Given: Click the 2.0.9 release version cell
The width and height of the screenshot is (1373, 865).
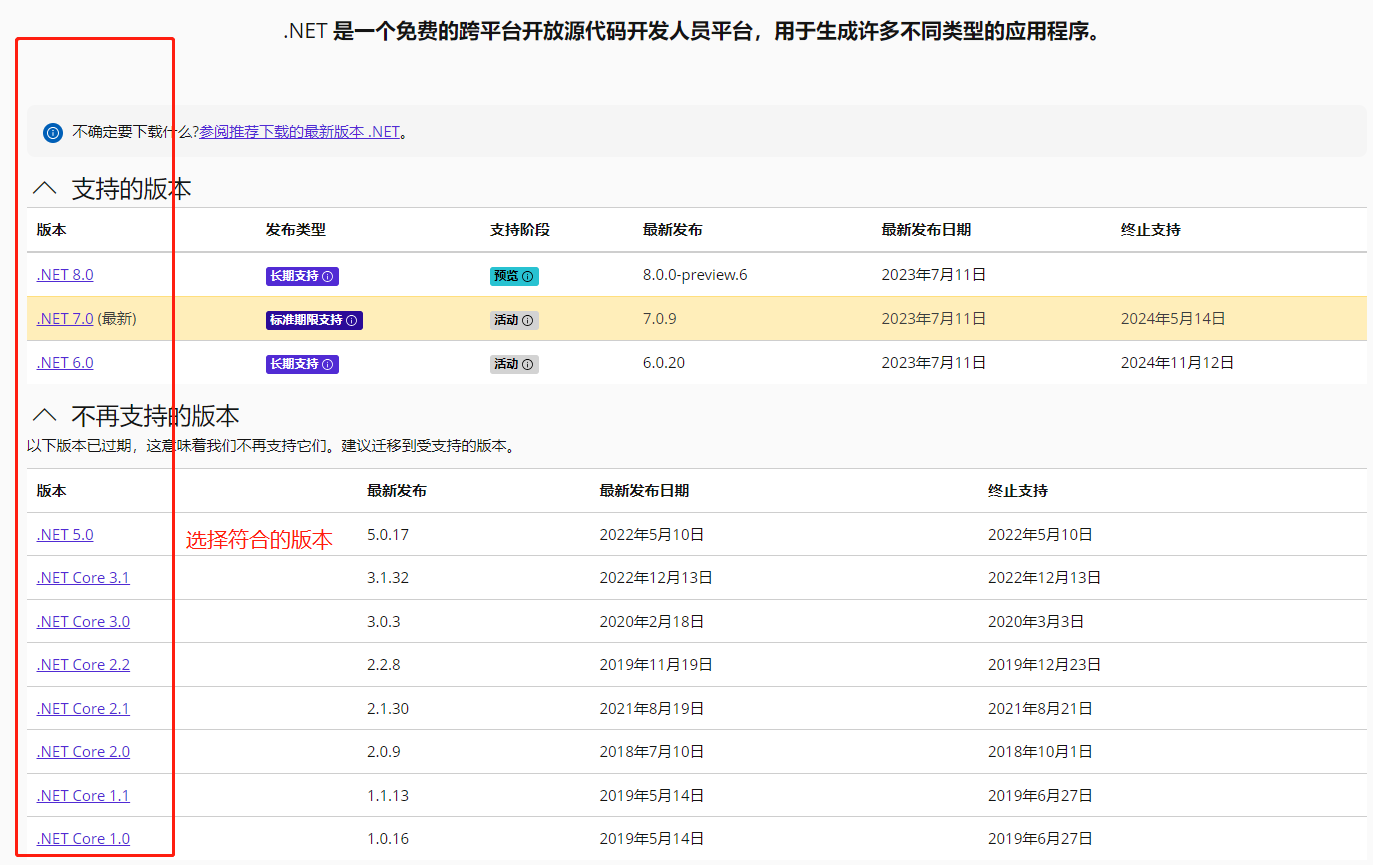Looking at the screenshot, I should point(384,752).
